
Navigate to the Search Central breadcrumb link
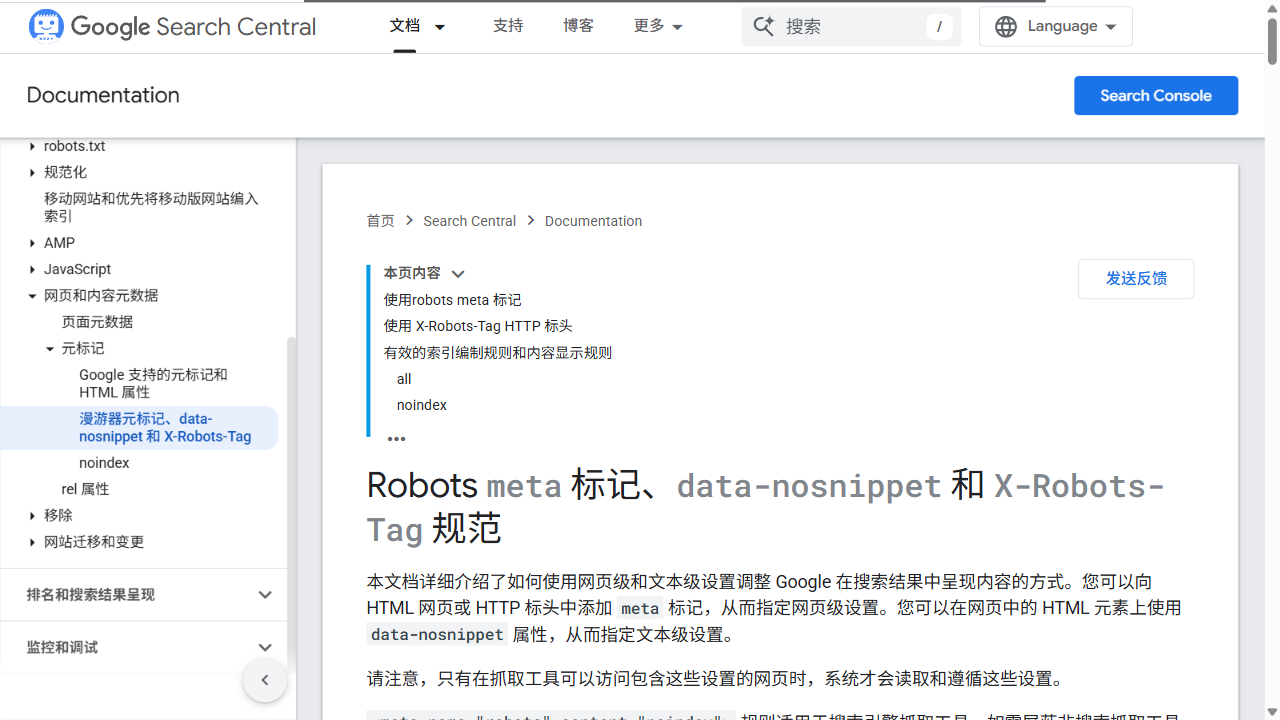[x=469, y=221]
